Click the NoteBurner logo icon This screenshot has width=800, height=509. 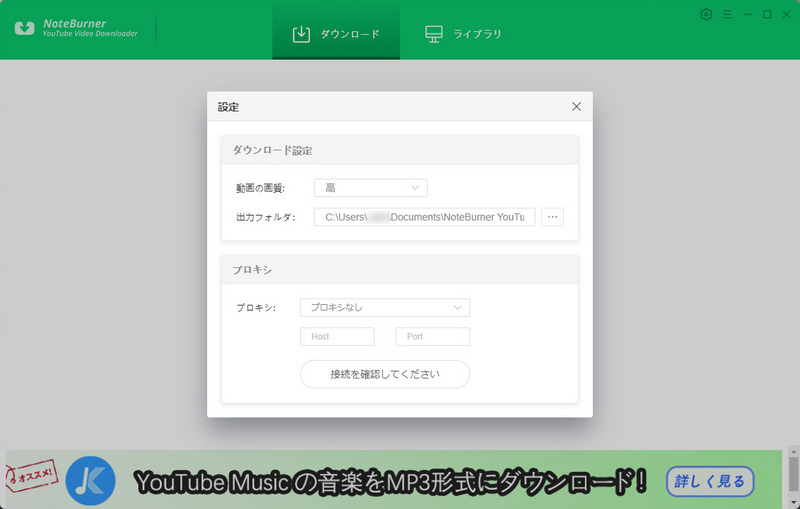tap(24, 28)
